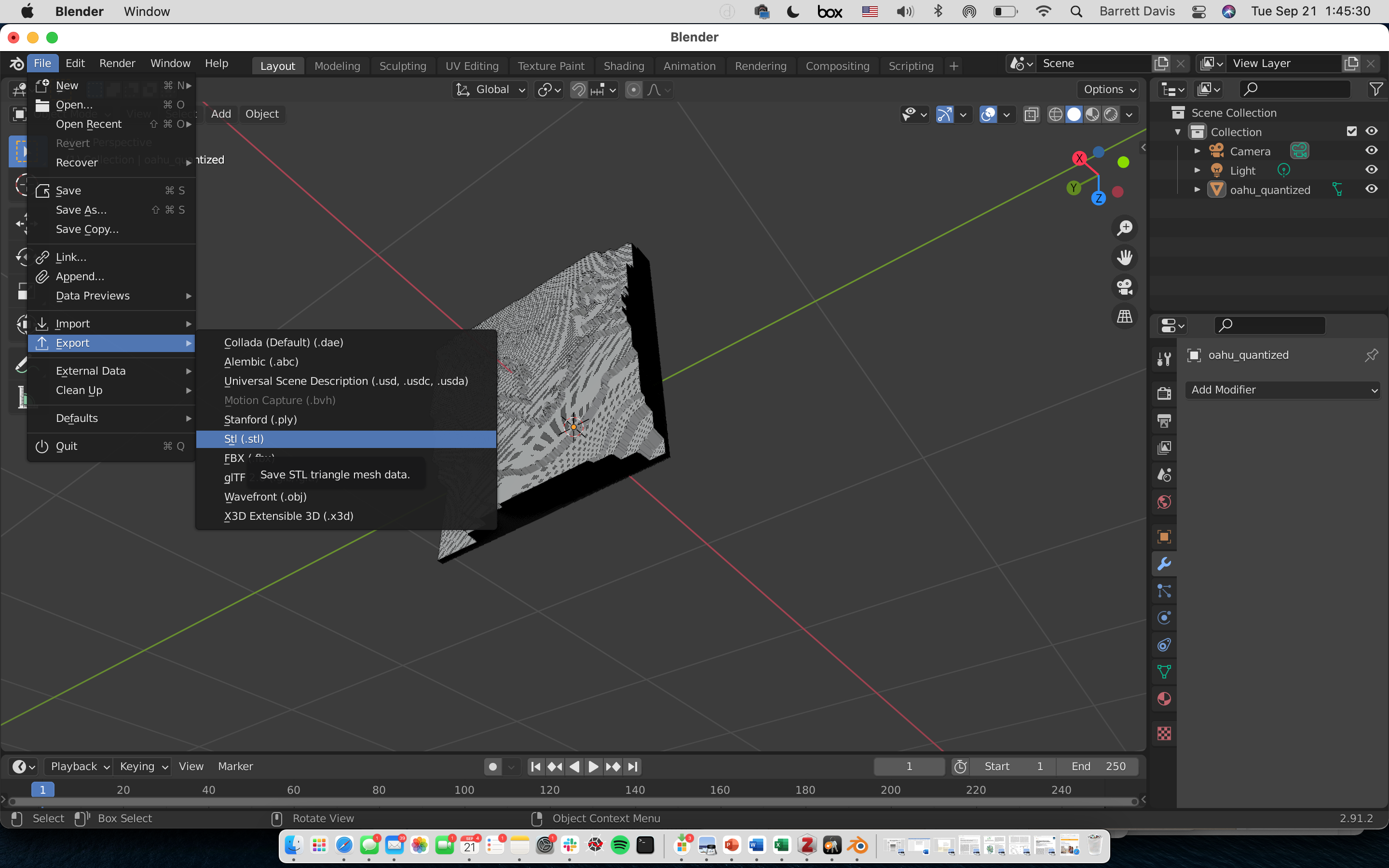The image size is (1389, 868).
Task: Click the Add menu in viewport header
Action: (x=221, y=114)
